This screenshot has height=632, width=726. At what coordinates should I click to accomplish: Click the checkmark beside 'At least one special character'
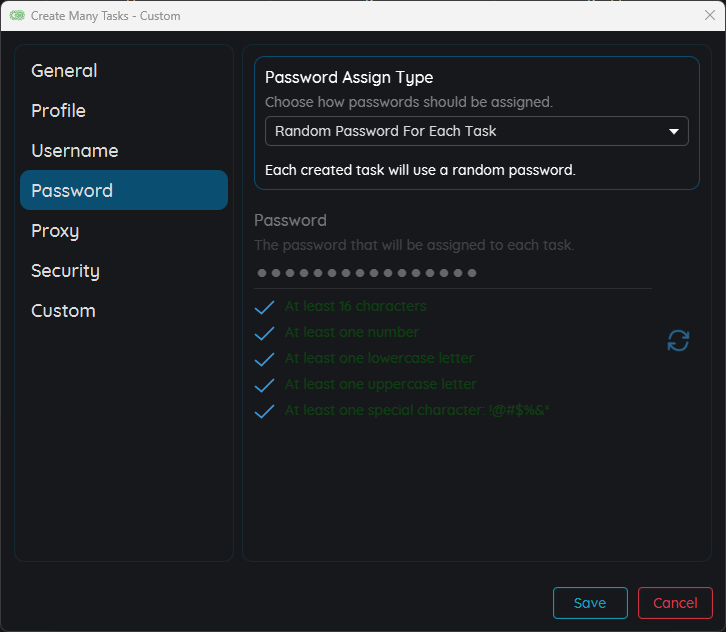point(265,411)
